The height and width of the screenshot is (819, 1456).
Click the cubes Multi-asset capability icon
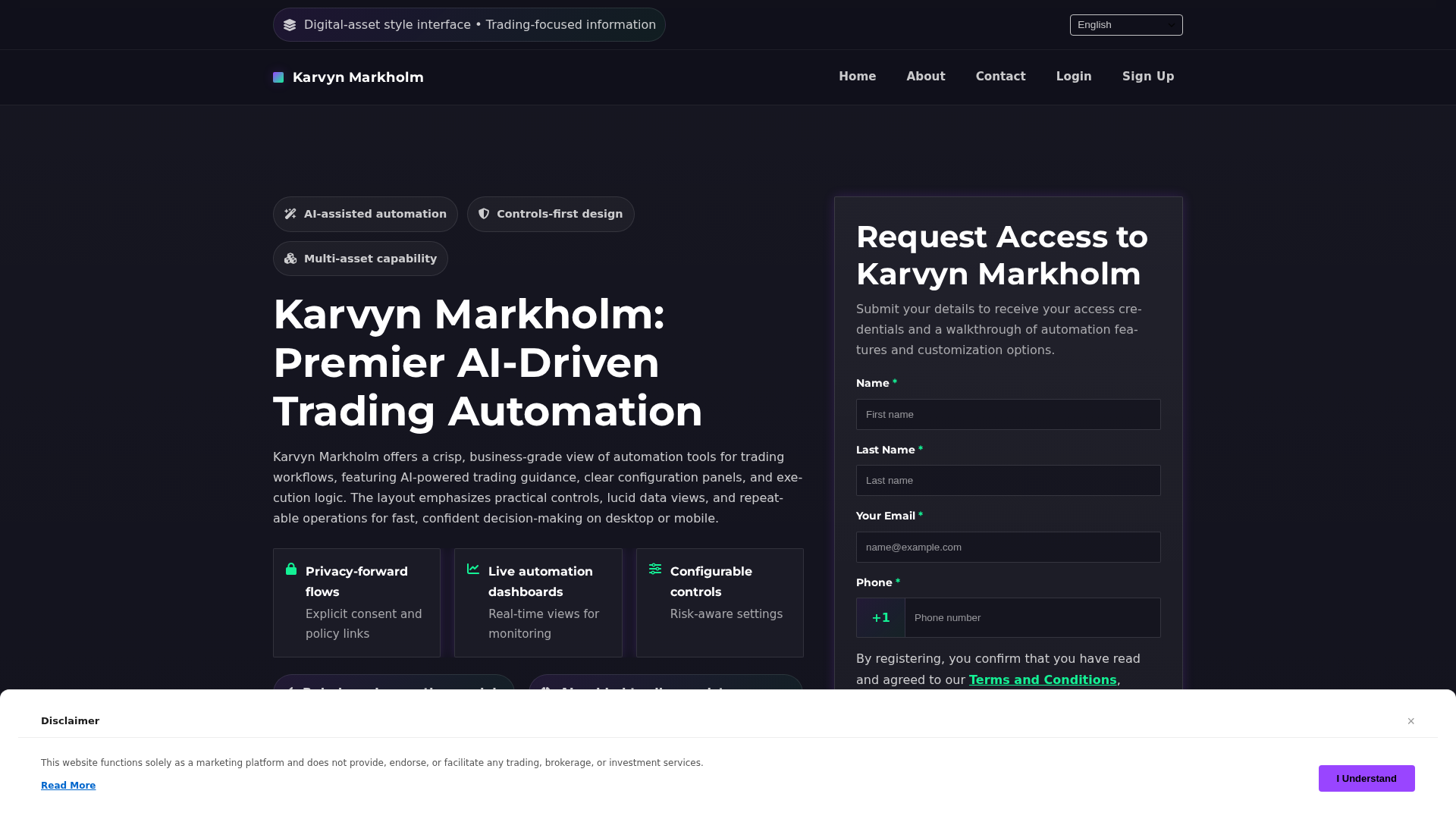click(290, 259)
